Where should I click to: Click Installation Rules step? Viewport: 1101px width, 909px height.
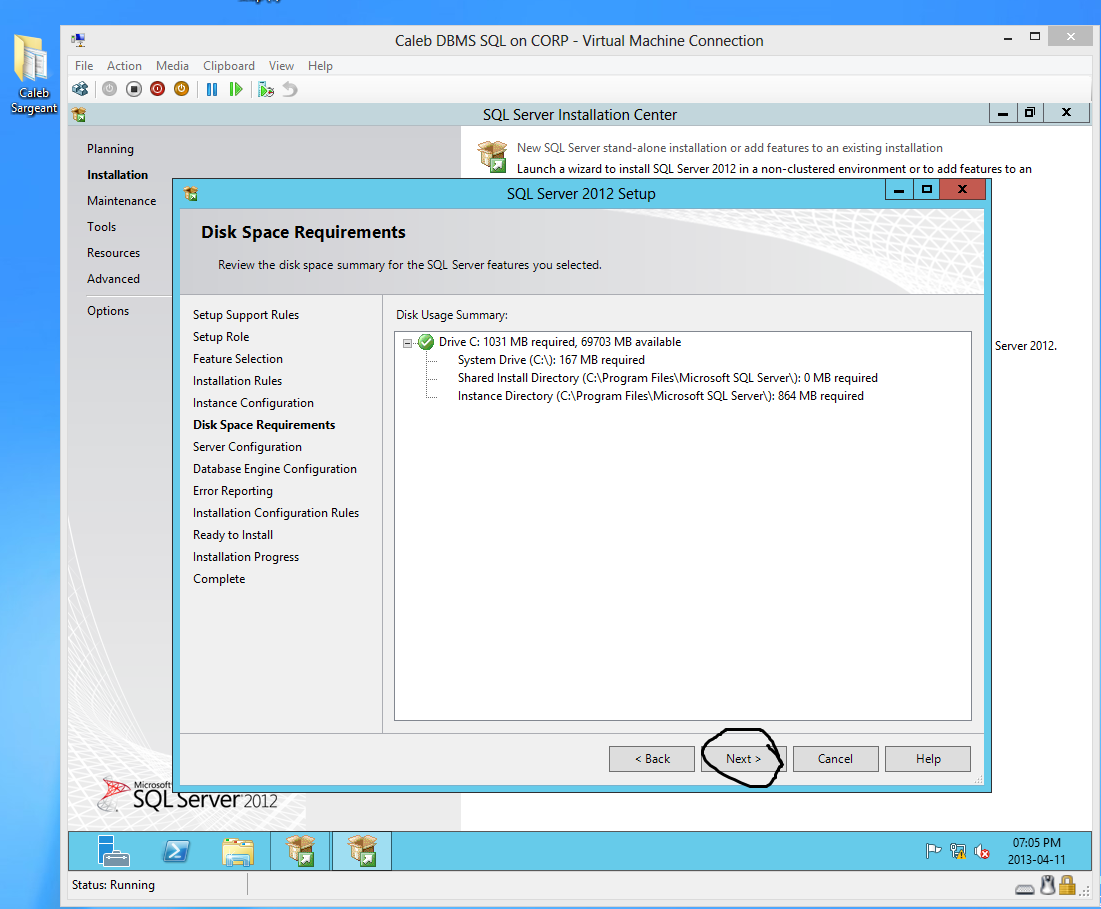tap(237, 381)
